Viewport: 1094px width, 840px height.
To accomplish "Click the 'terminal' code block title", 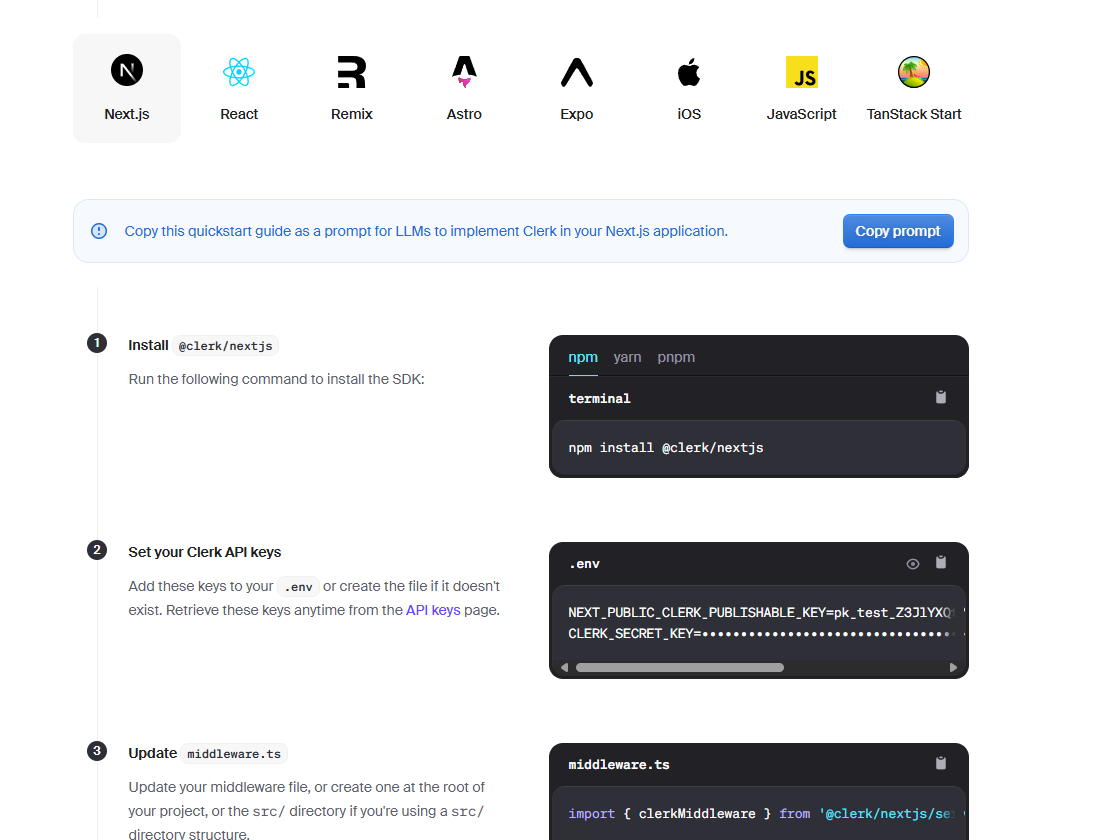I will [599, 398].
